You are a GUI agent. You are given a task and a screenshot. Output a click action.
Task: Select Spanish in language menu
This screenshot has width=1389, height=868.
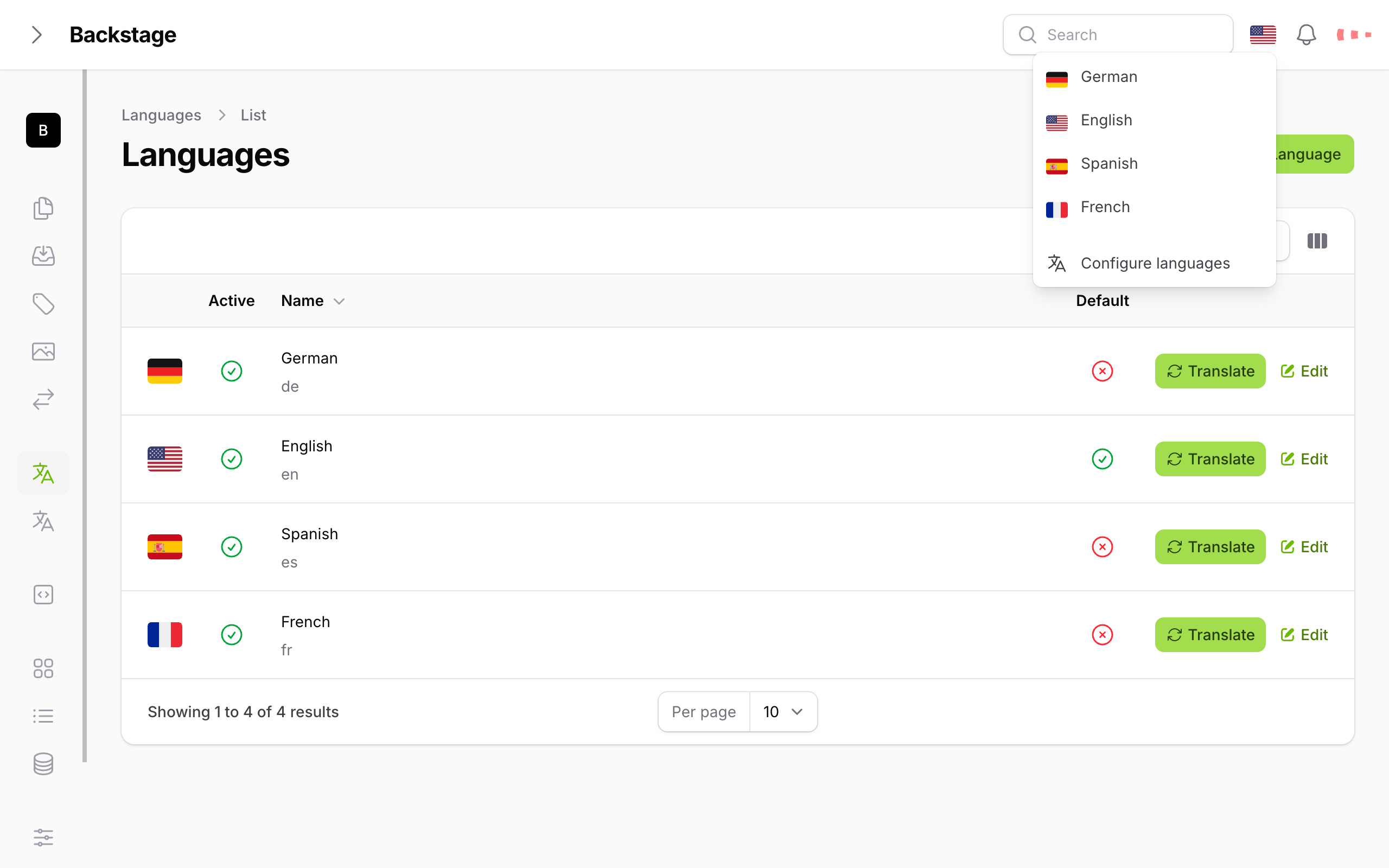[1109, 164]
